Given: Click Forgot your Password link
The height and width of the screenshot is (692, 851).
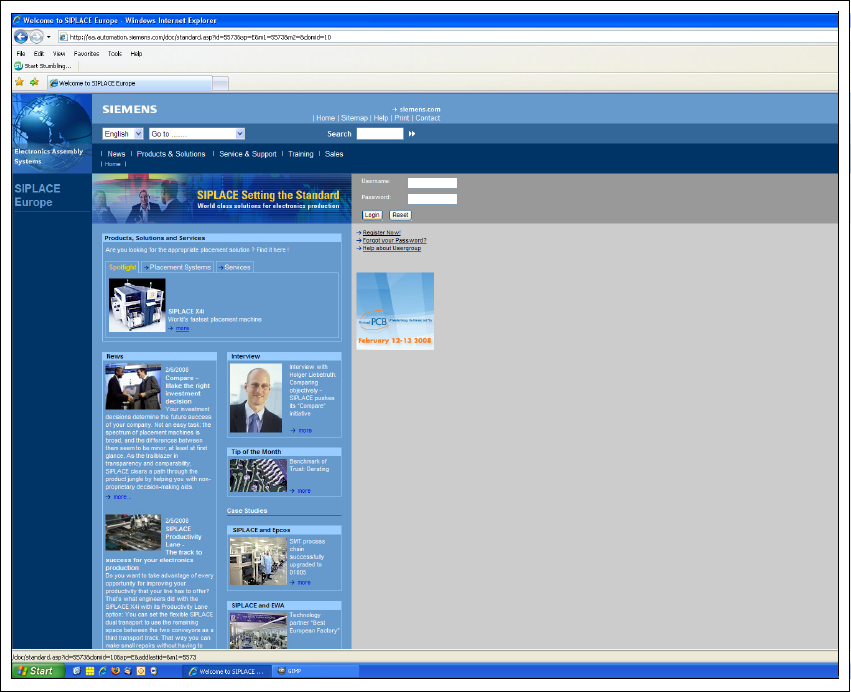Looking at the screenshot, I should pos(395,240).
